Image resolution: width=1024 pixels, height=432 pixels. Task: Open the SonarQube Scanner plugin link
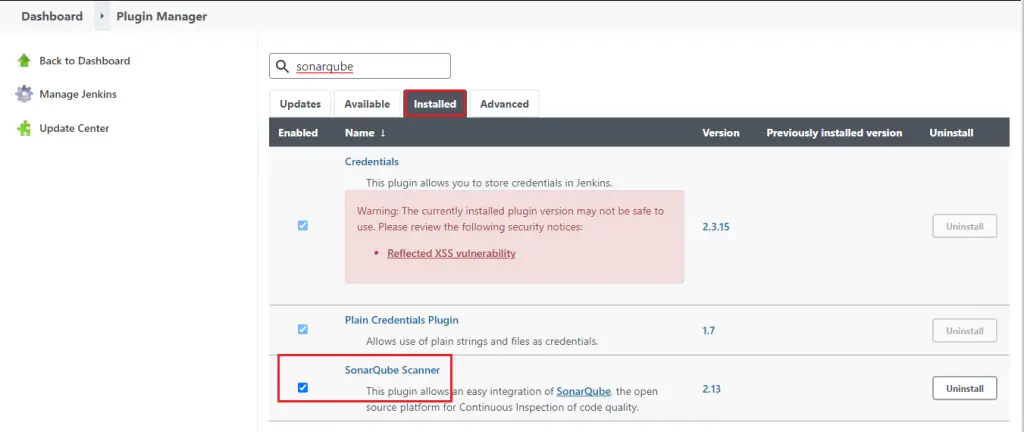coord(392,371)
